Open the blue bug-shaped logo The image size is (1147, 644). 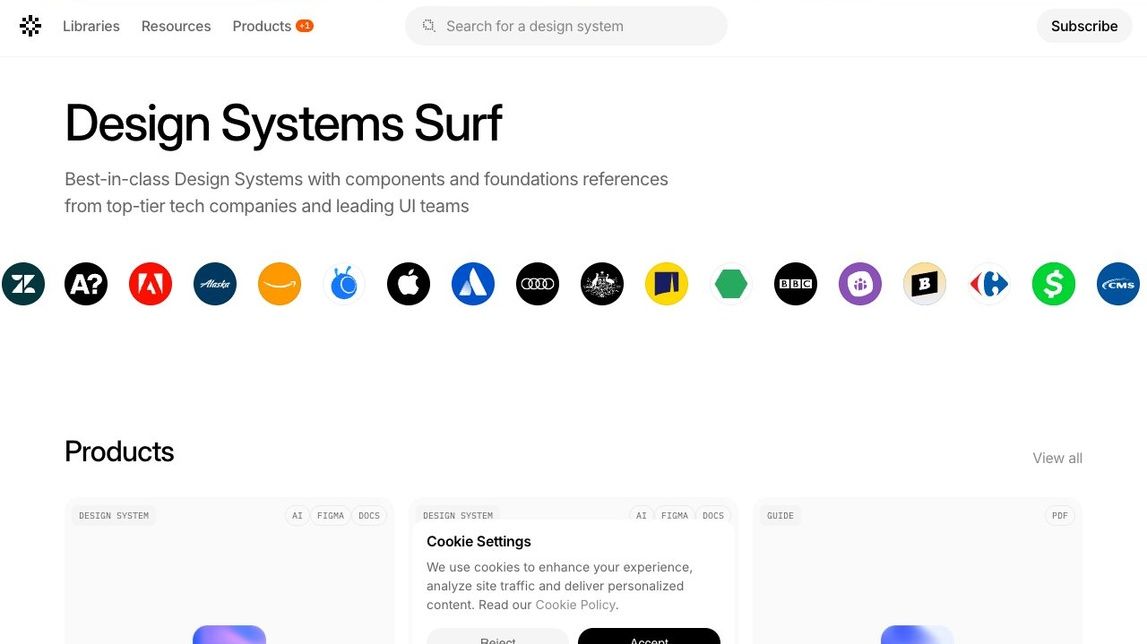tap(344, 284)
